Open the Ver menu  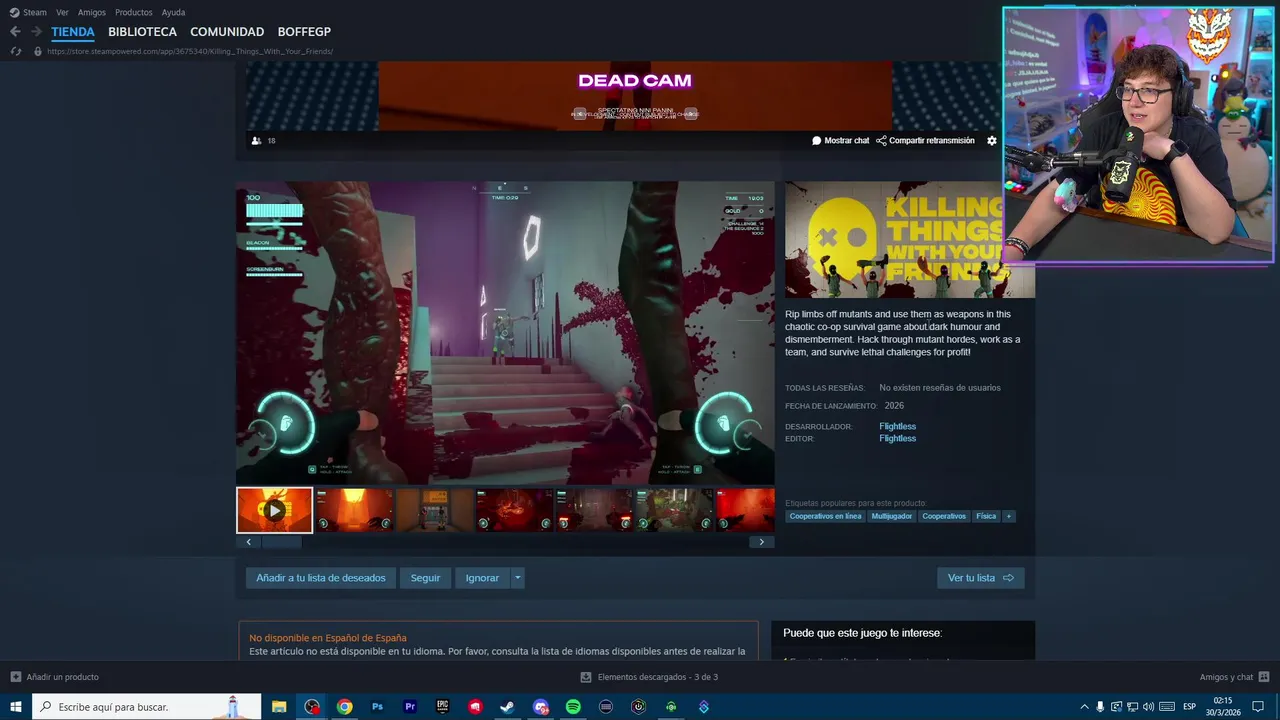pos(62,12)
